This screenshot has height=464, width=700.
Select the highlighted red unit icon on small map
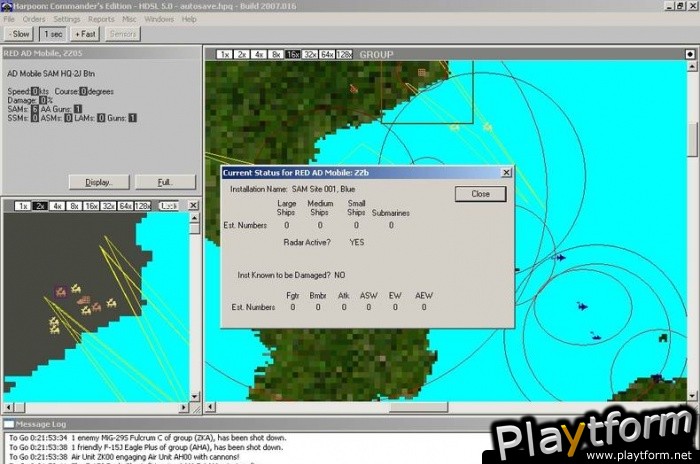coord(61,293)
